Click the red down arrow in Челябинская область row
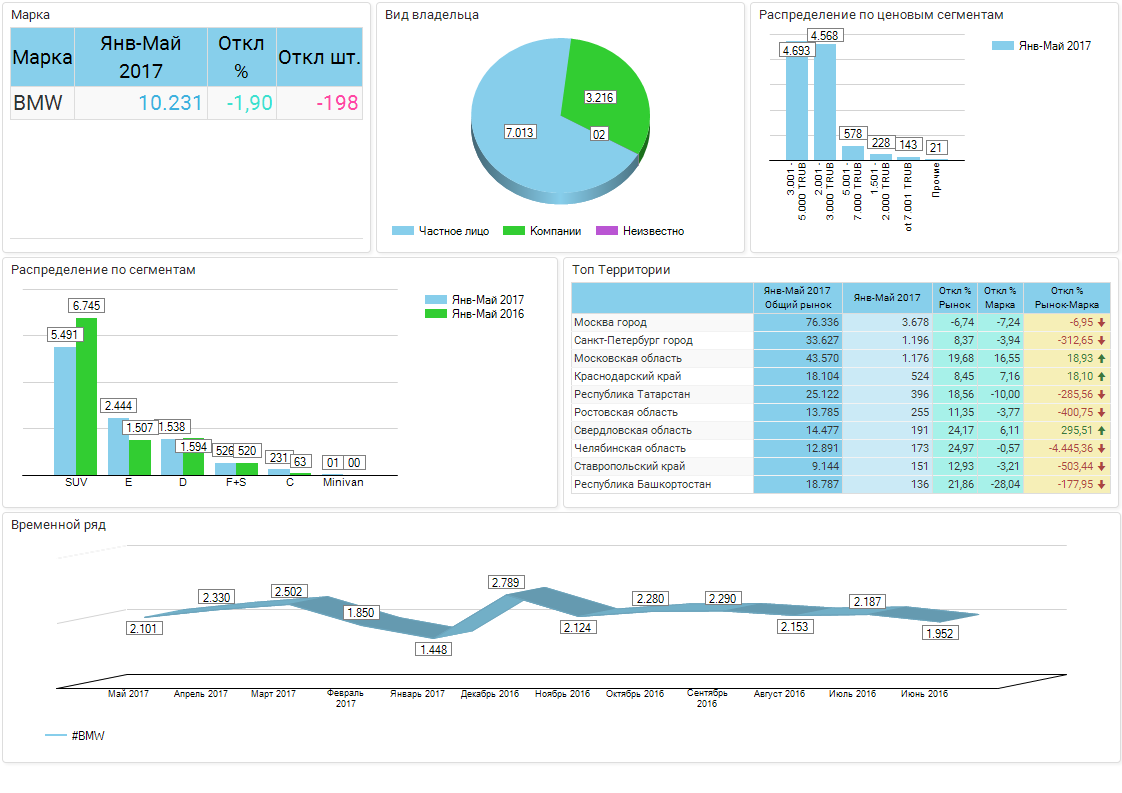Image resolution: width=1122 pixels, height=793 pixels. click(1101, 449)
